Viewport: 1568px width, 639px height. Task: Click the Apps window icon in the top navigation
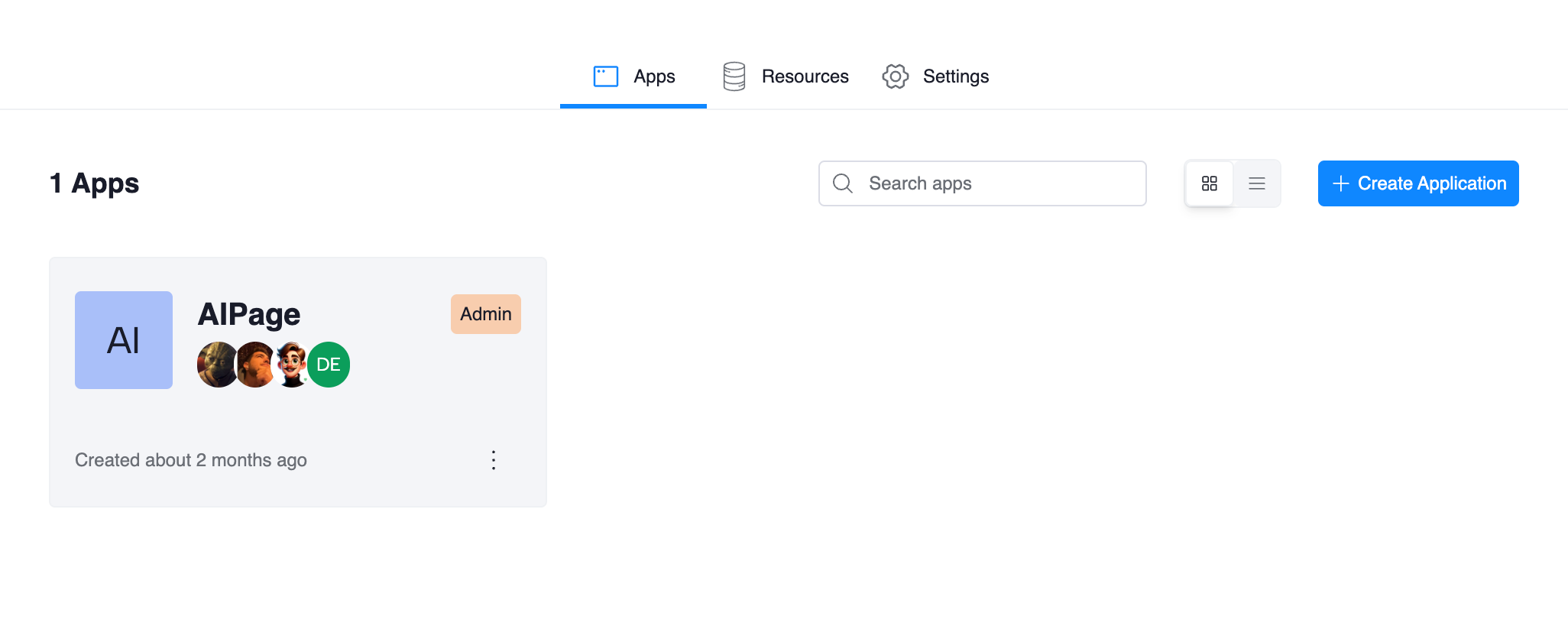(x=605, y=76)
